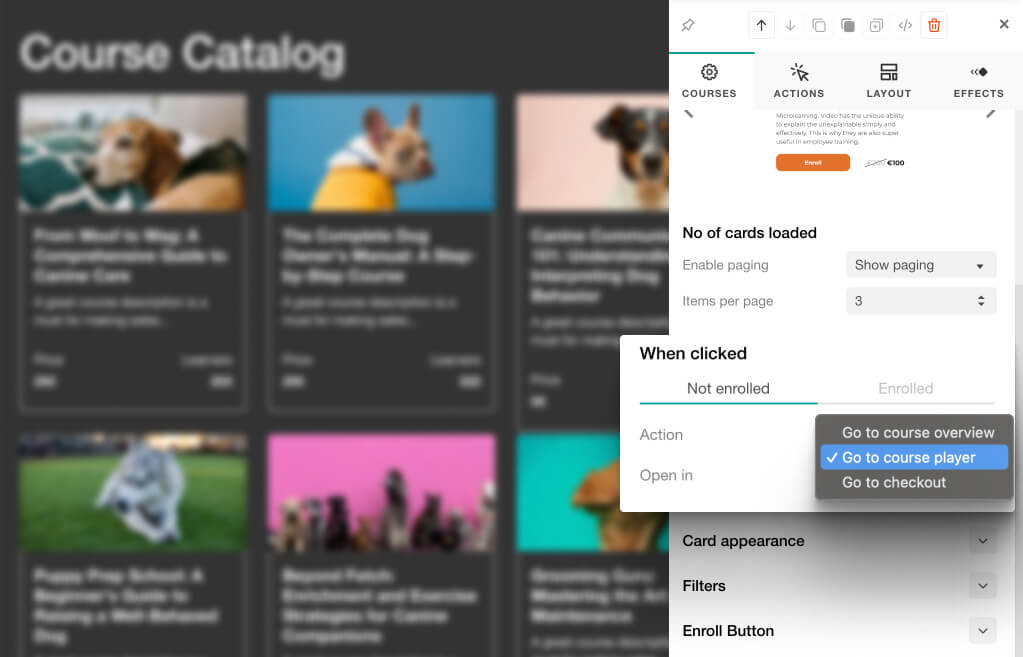Click the French bulldog in yellow hoodie thumbnail

(381, 153)
